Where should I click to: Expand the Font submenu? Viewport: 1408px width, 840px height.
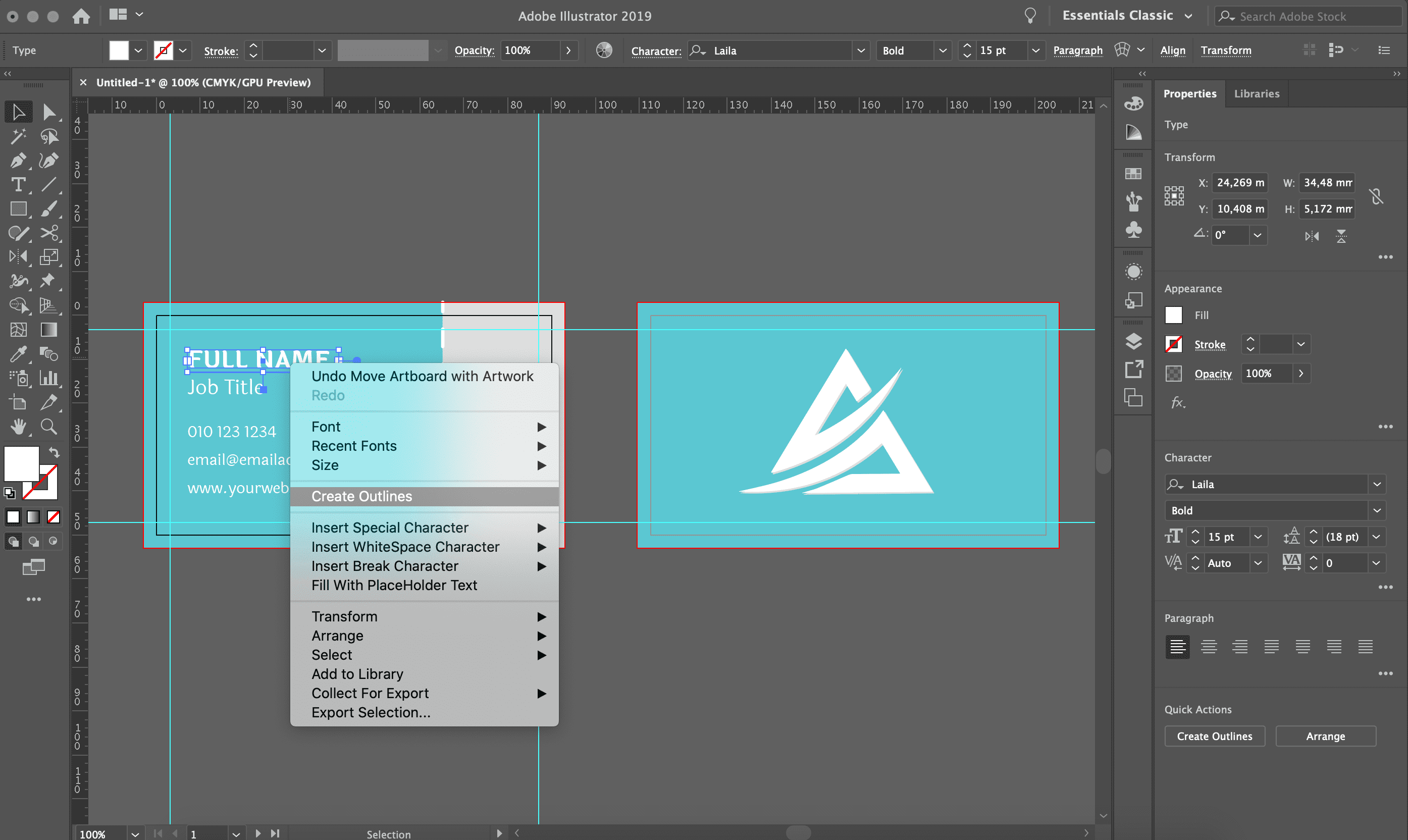point(424,427)
